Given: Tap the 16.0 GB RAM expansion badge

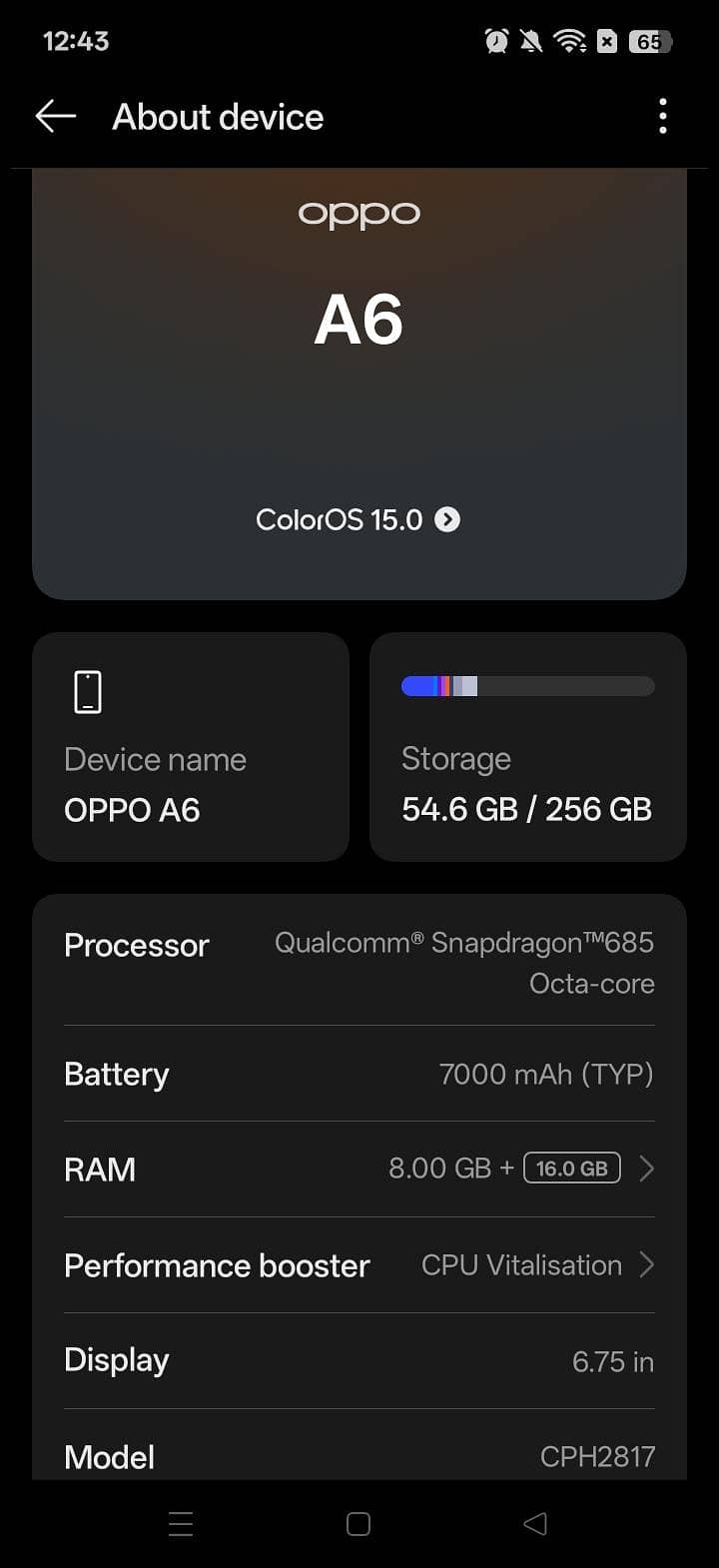Looking at the screenshot, I should [571, 1168].
